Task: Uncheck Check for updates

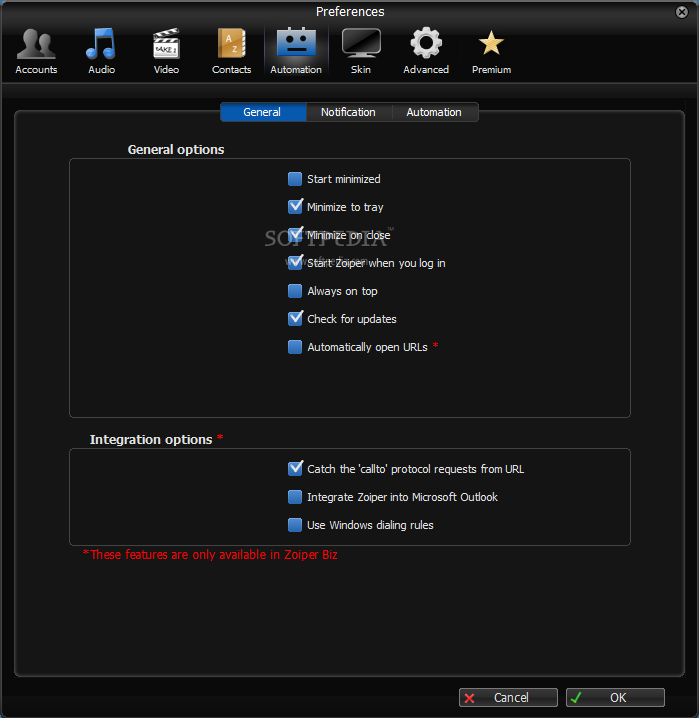Action: 295,319
